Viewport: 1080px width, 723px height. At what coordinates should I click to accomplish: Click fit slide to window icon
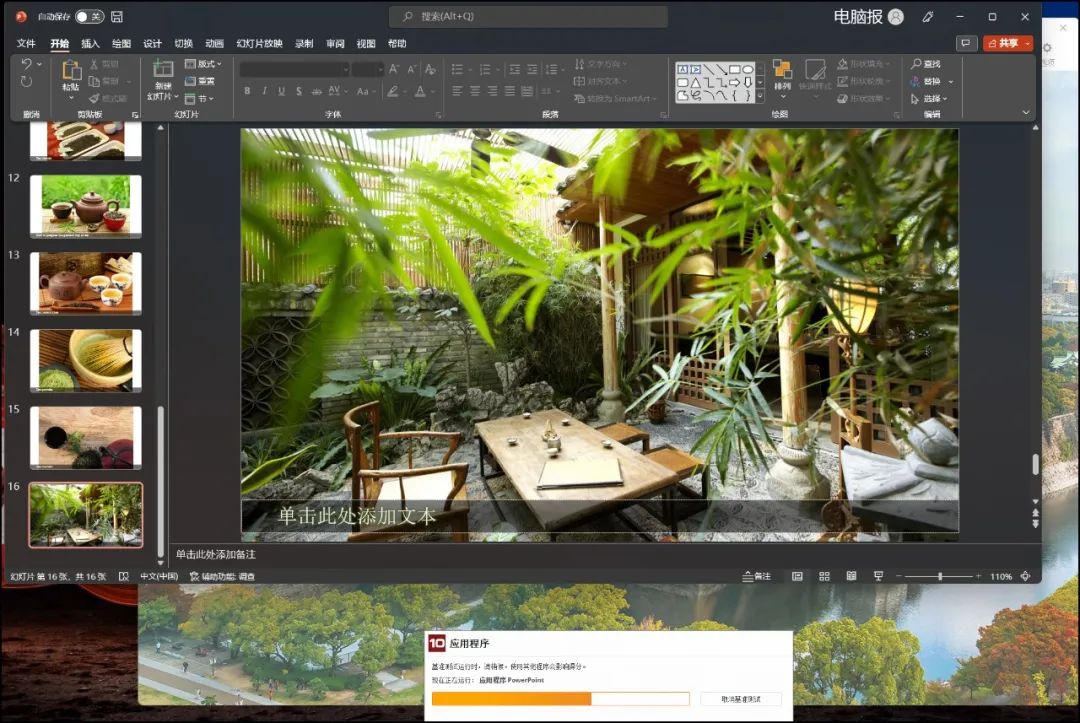click(x=1024, y=577)
